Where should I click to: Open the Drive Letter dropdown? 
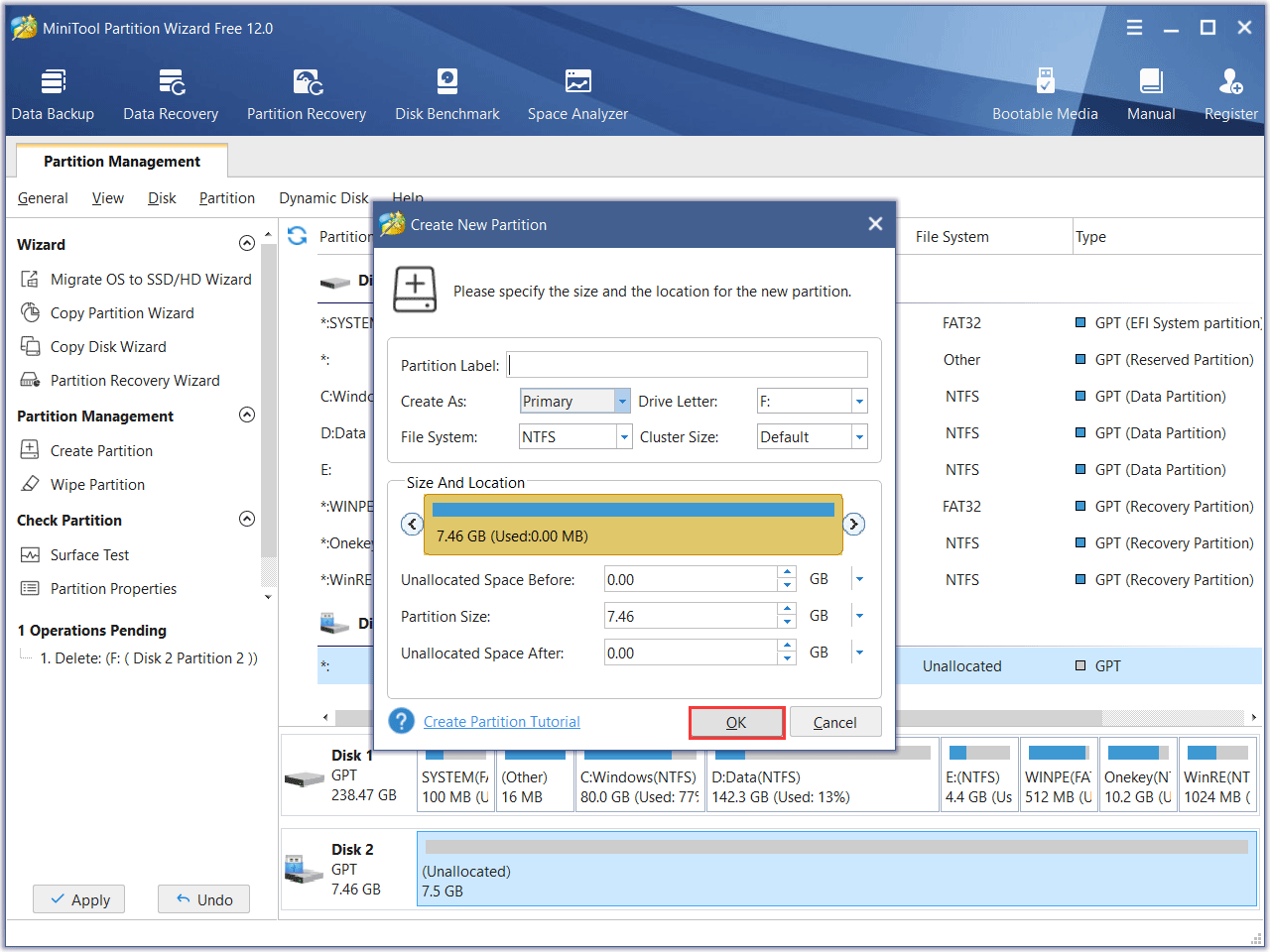(x=859, y=402)
